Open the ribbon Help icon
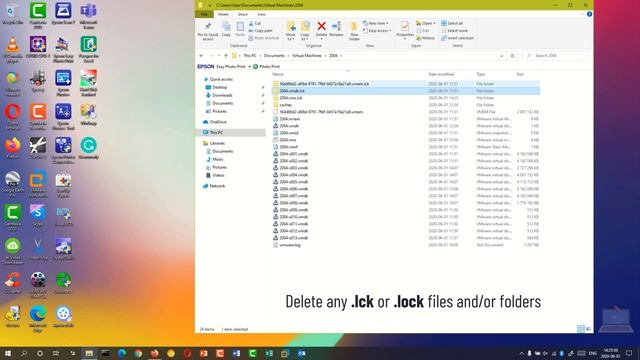Screen dimensions: 640x360 (x=589, y=14)
